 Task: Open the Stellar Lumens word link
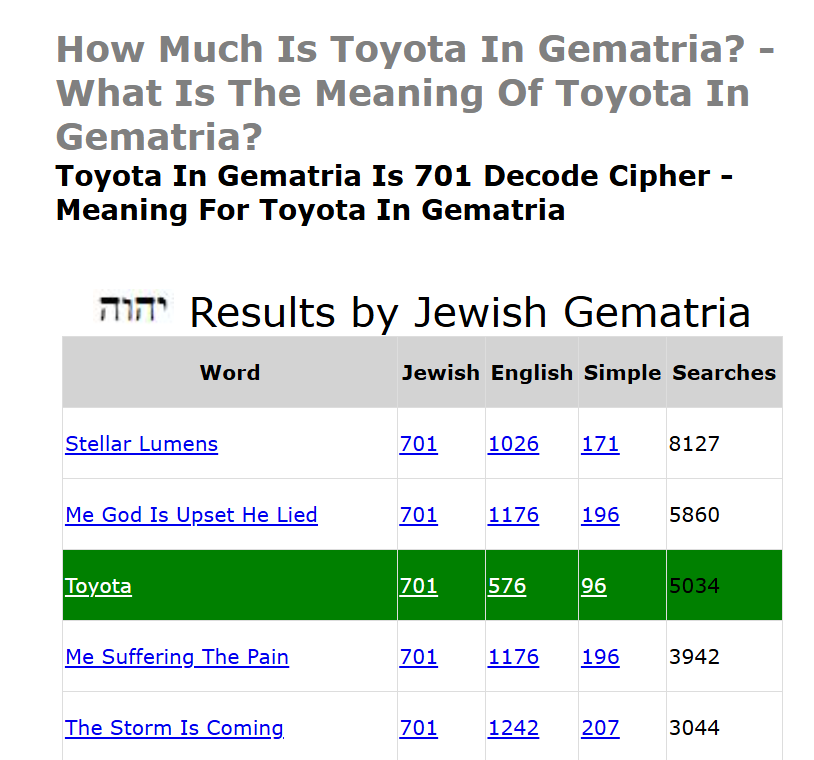(141, 444)
